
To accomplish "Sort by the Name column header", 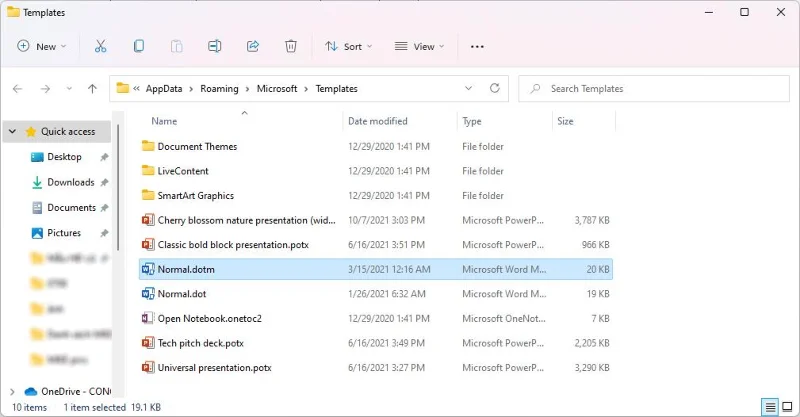I will tap(164, 121).
